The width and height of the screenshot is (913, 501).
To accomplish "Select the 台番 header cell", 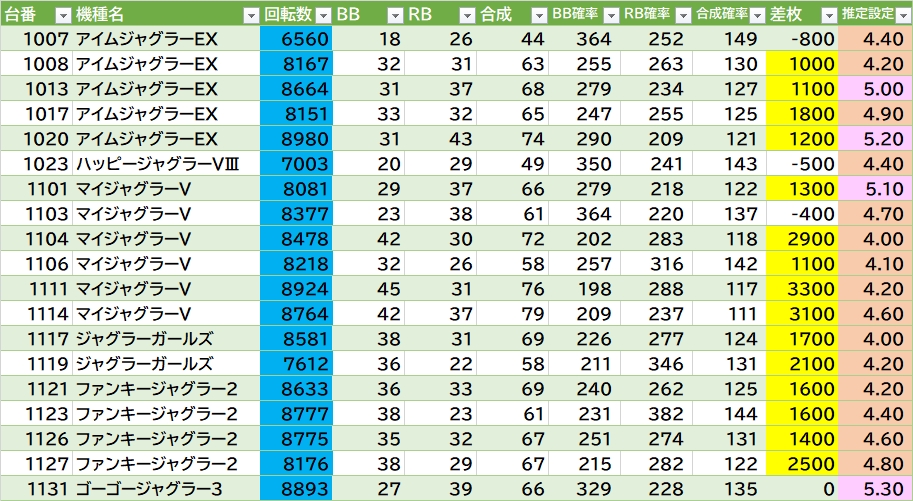I will click(x=36, y=14).
